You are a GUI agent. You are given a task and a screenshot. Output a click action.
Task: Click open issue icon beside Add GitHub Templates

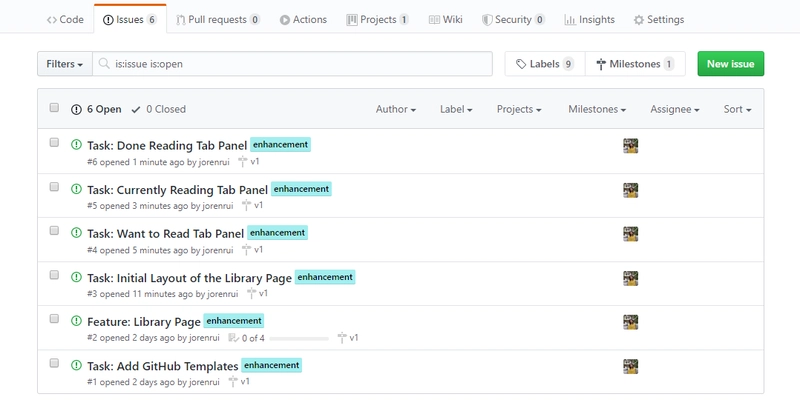(77, 365)
